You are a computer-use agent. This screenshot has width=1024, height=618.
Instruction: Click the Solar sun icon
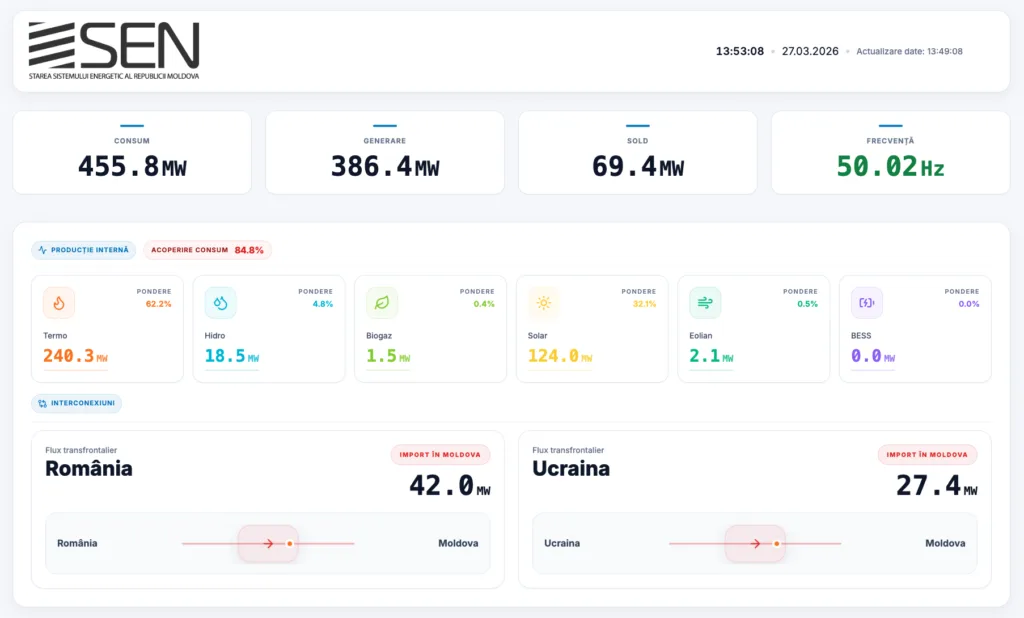point(543,302)
